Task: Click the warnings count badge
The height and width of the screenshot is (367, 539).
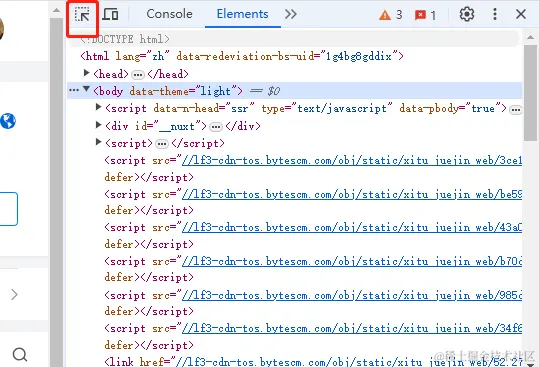Action: 390,15
